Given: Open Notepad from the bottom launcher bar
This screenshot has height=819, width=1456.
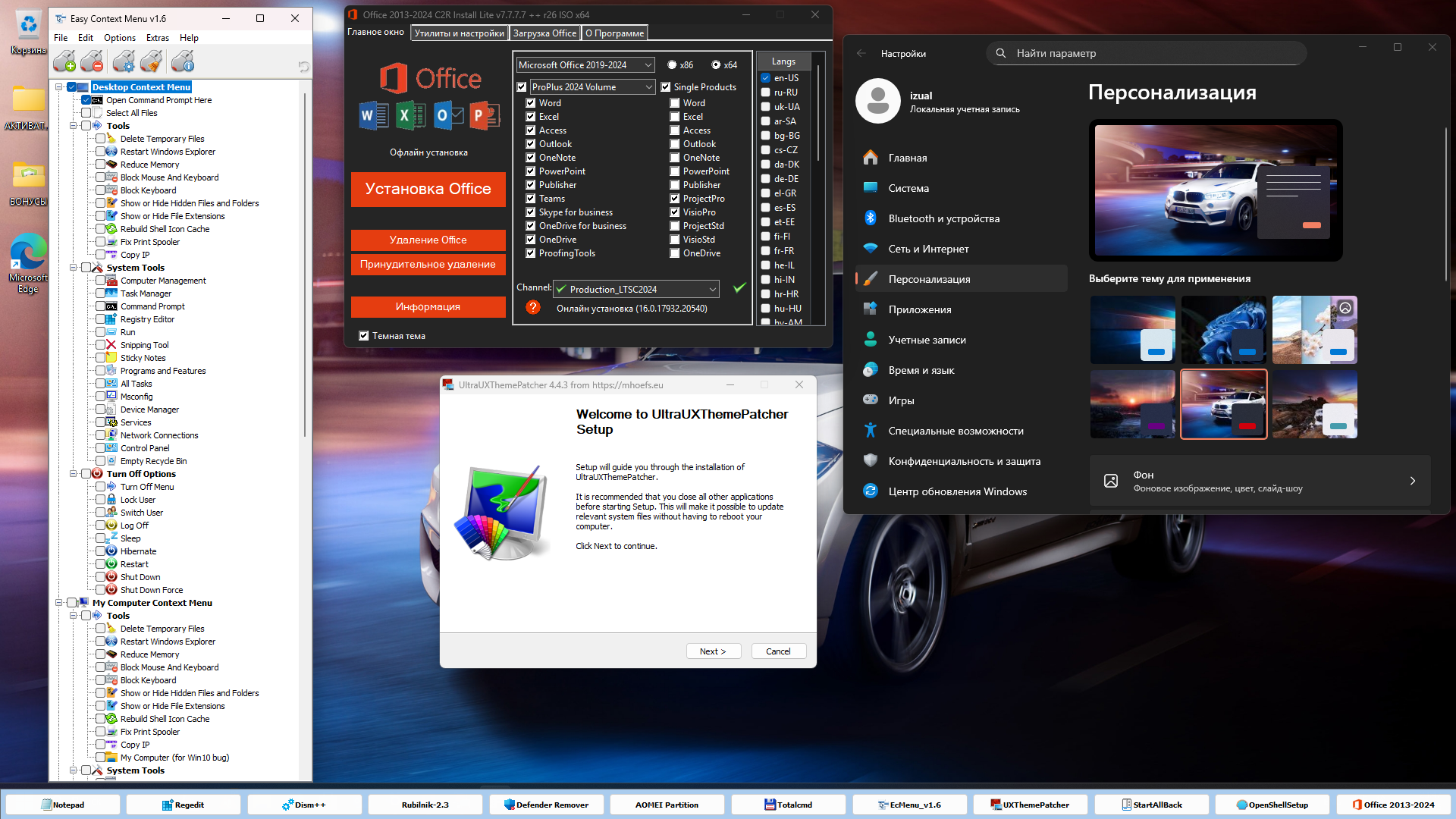Looking at the screenshot, I should pos(62,805).
